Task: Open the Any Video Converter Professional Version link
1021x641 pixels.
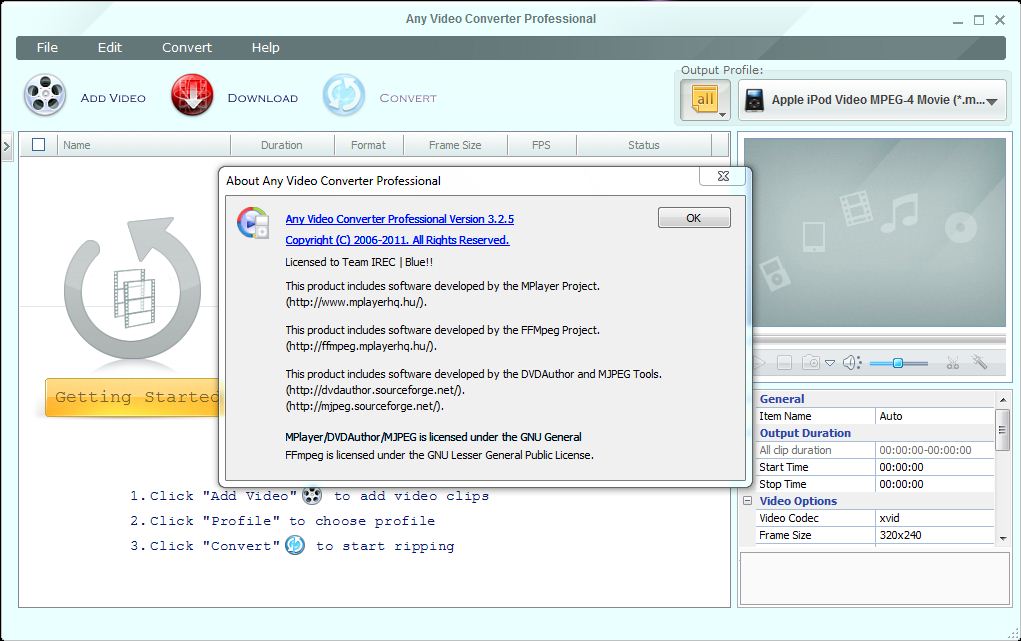Action: [x=400, y=219]
